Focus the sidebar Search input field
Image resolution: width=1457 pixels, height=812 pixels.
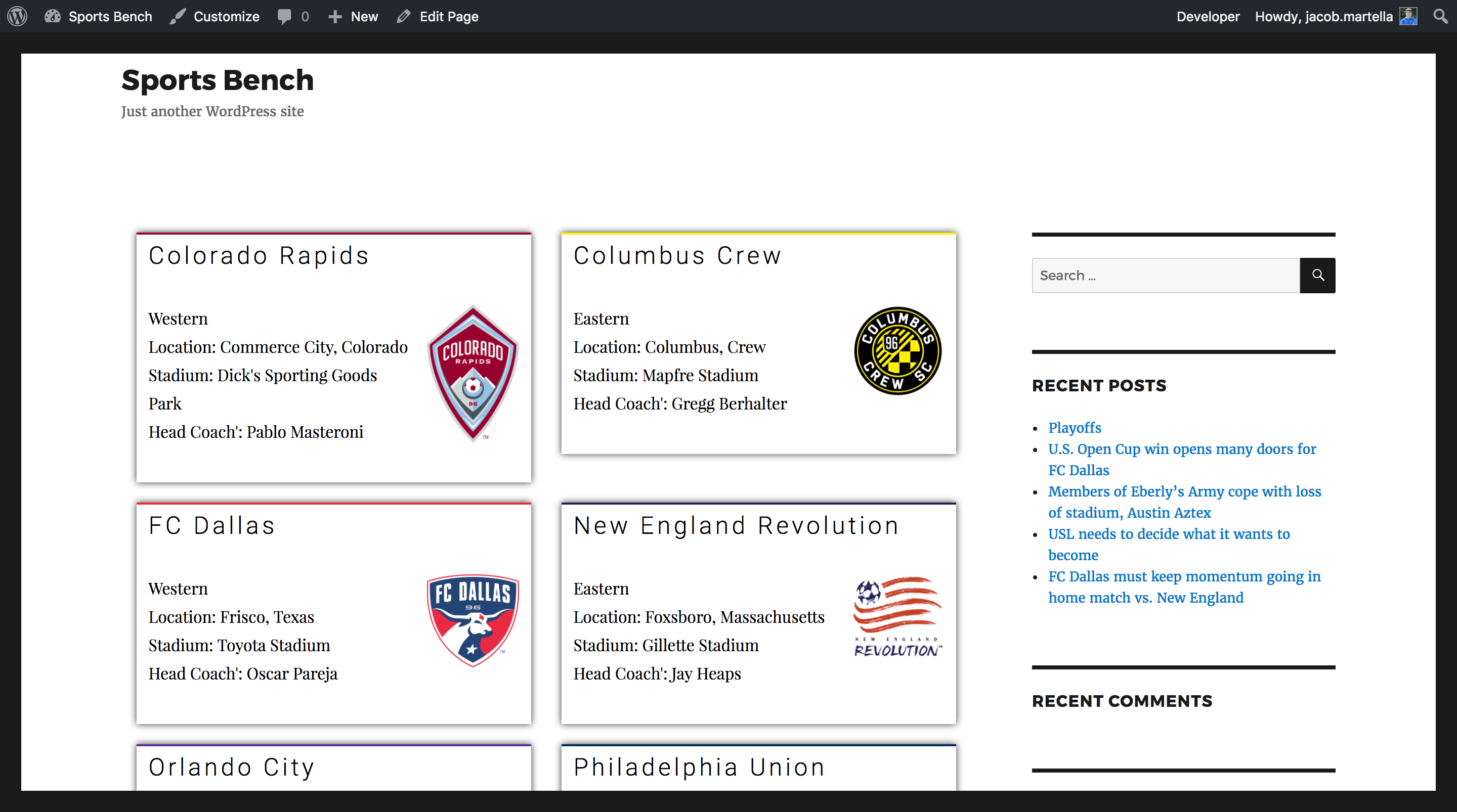pos(1165,276)
